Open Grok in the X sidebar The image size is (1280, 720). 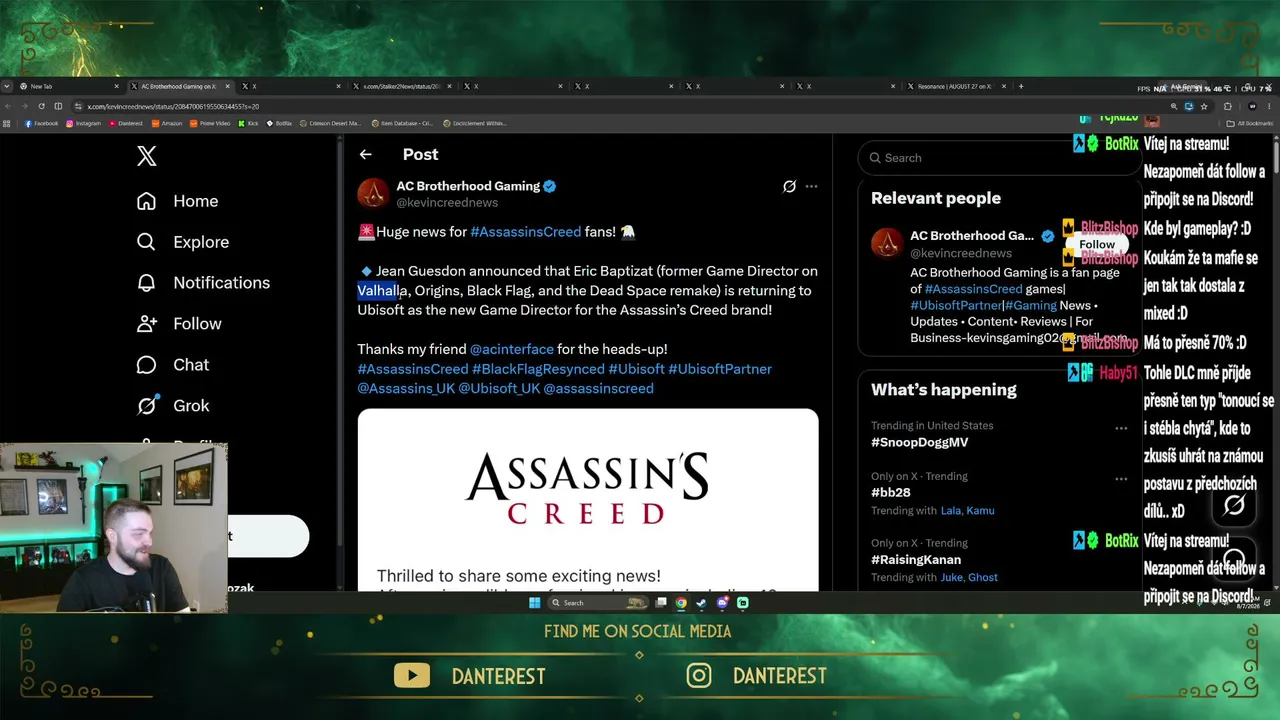(173, 406)
